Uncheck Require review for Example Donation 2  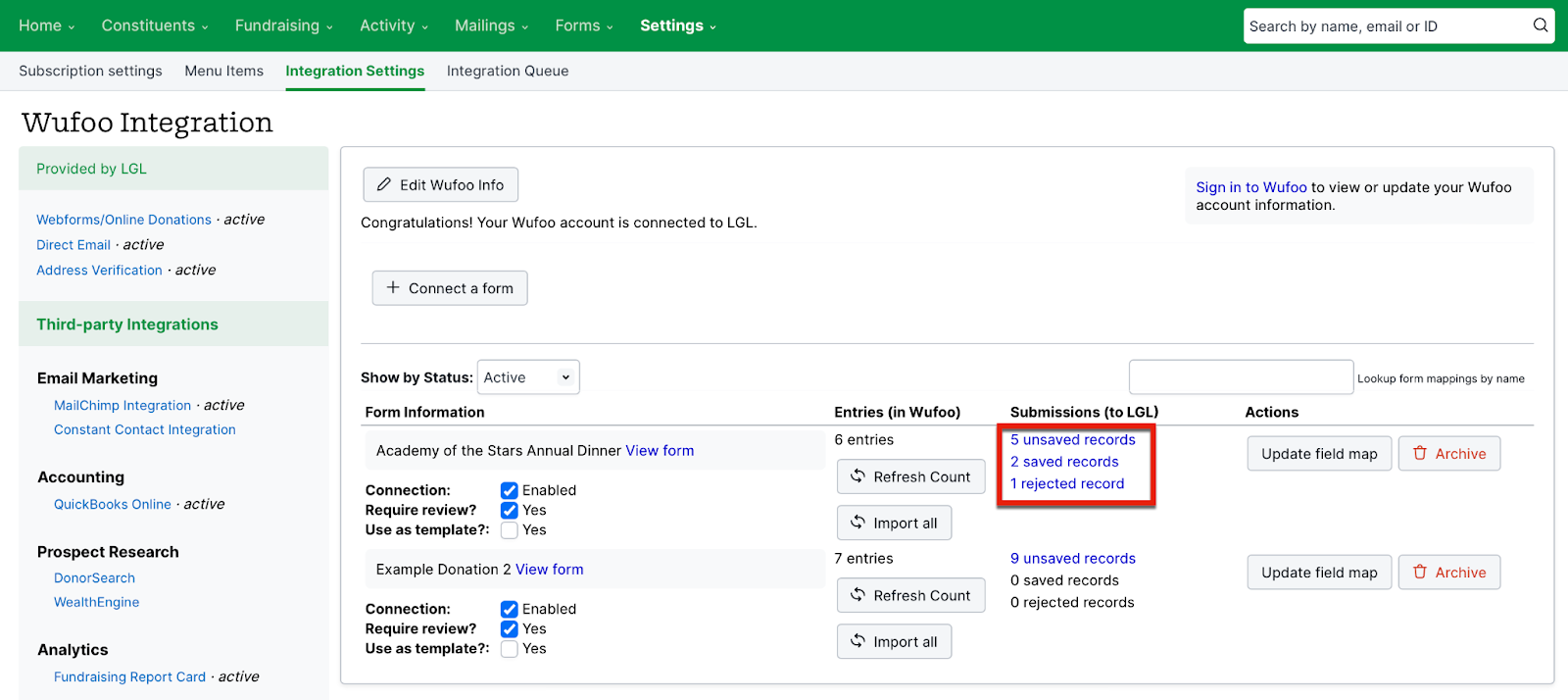click(x=510, y=628)
